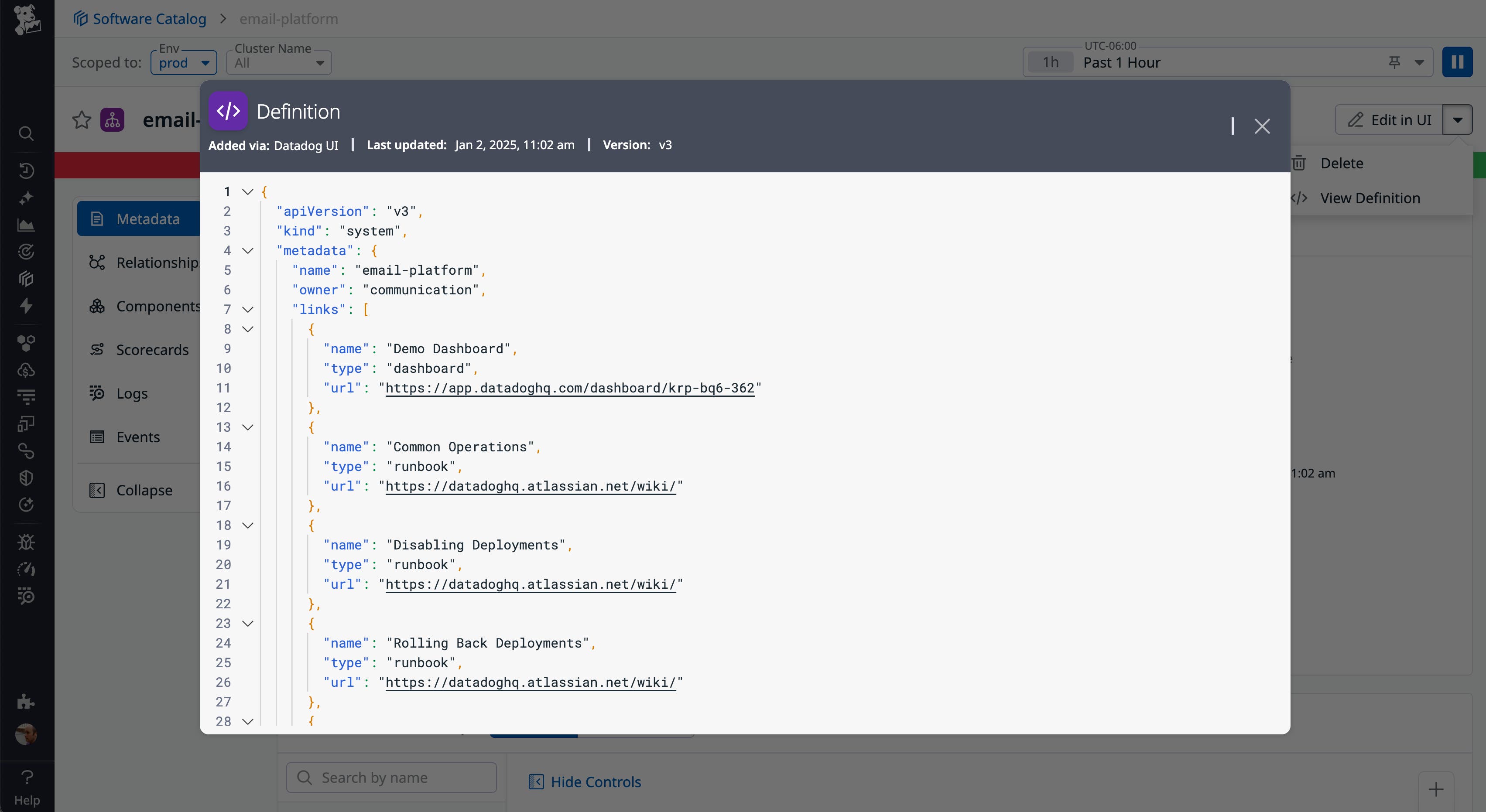Collapse line 8 in the JSON definition
The height and width of the screenshot is (812, 1486).
[248, 329]
